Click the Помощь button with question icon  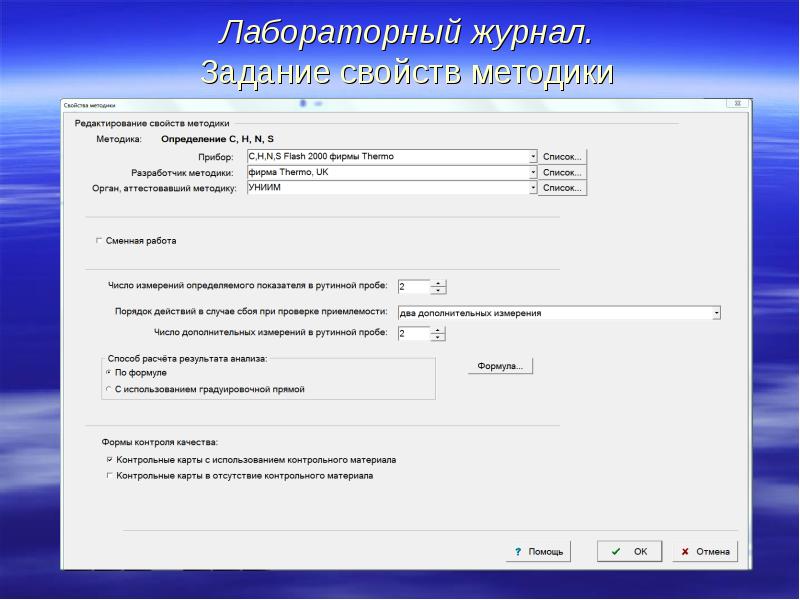point(538,551)
